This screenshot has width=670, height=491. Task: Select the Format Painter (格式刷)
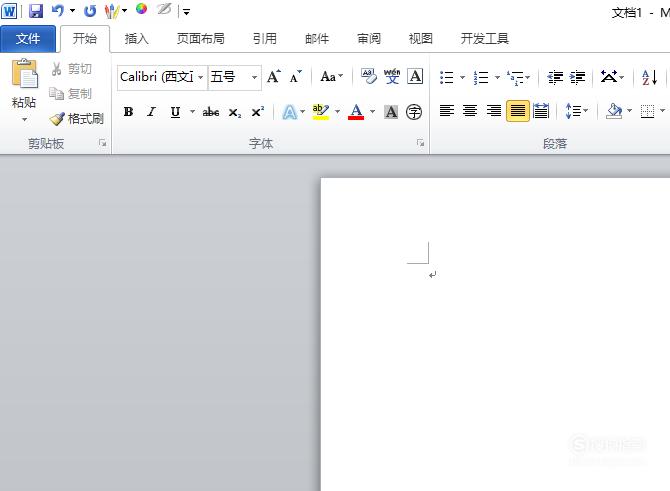[76, 118]
